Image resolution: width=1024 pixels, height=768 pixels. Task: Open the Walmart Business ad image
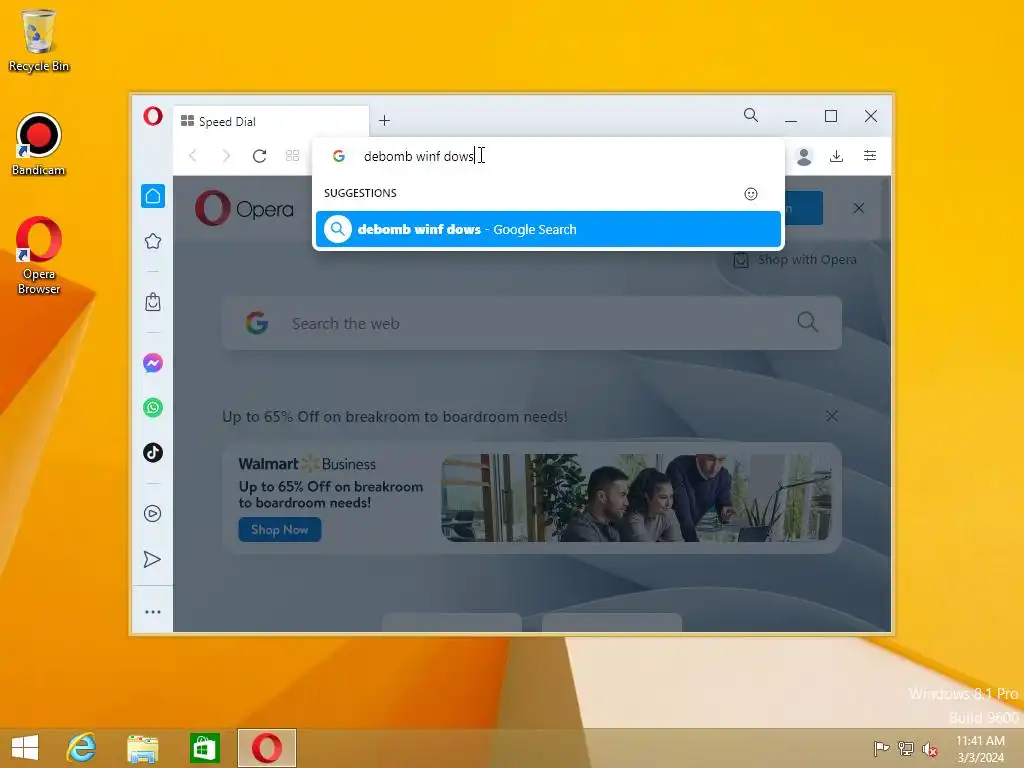(637, 498)
